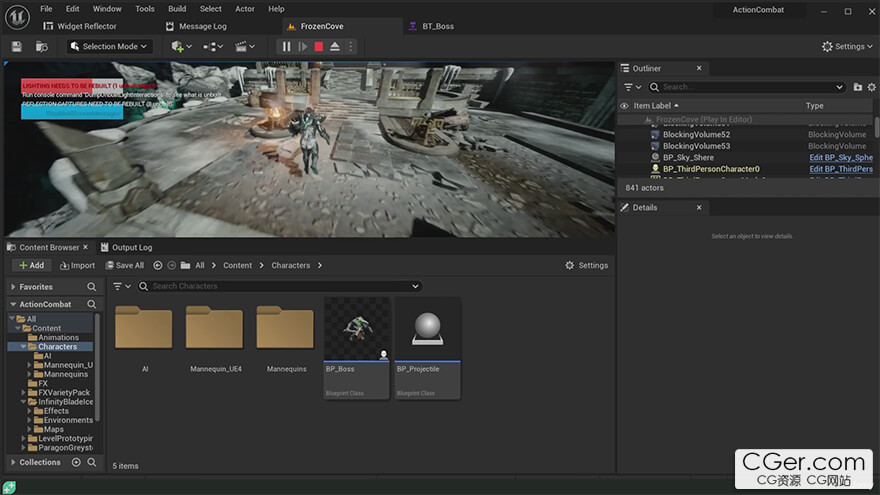
Task: Open the toolbar Settings dropdown
Action: click(847, 47)
